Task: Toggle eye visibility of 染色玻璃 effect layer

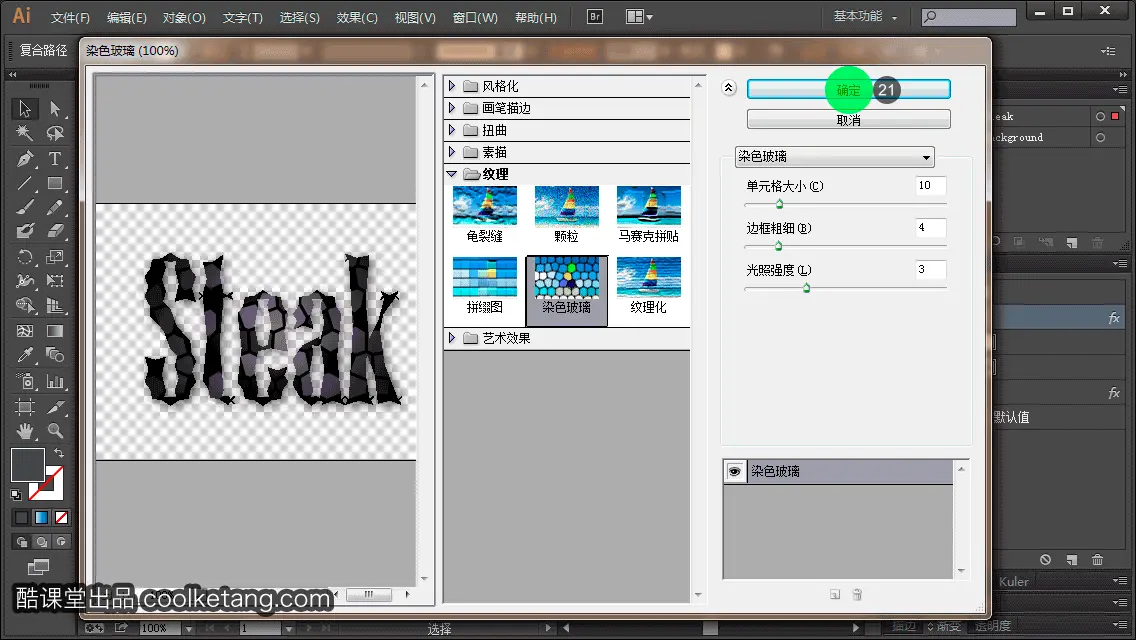Action: click(x=734, y=472)
